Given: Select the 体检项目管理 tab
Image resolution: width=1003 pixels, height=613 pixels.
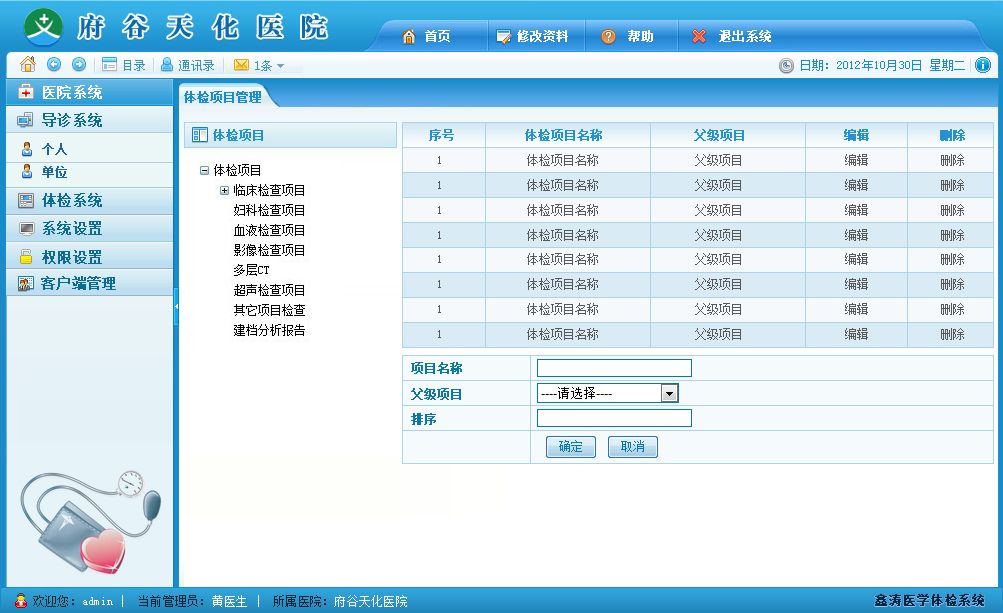Looking at the screenshot, I should click(x=223, y=97).
